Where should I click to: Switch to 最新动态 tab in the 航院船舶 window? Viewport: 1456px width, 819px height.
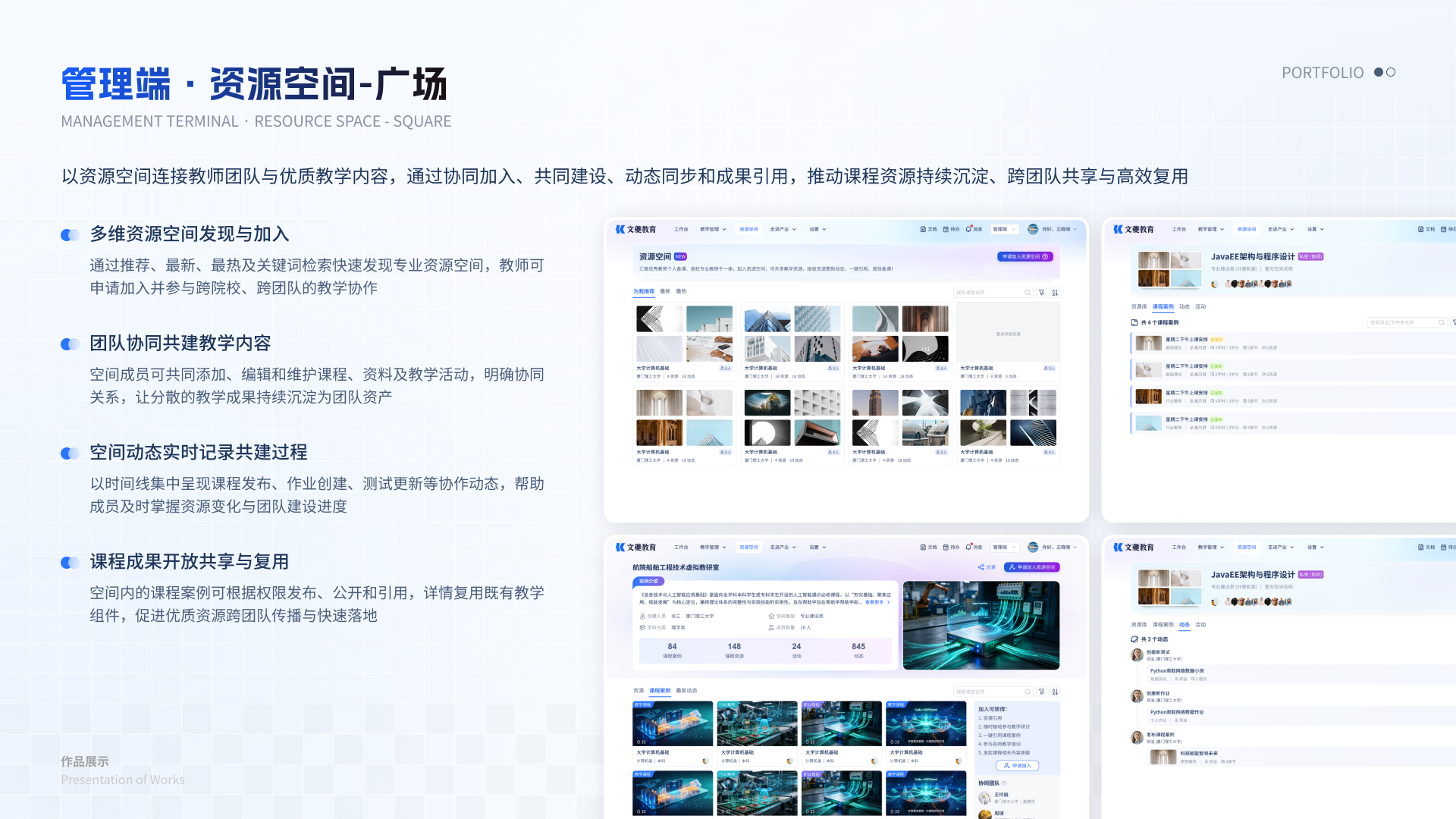686,691
